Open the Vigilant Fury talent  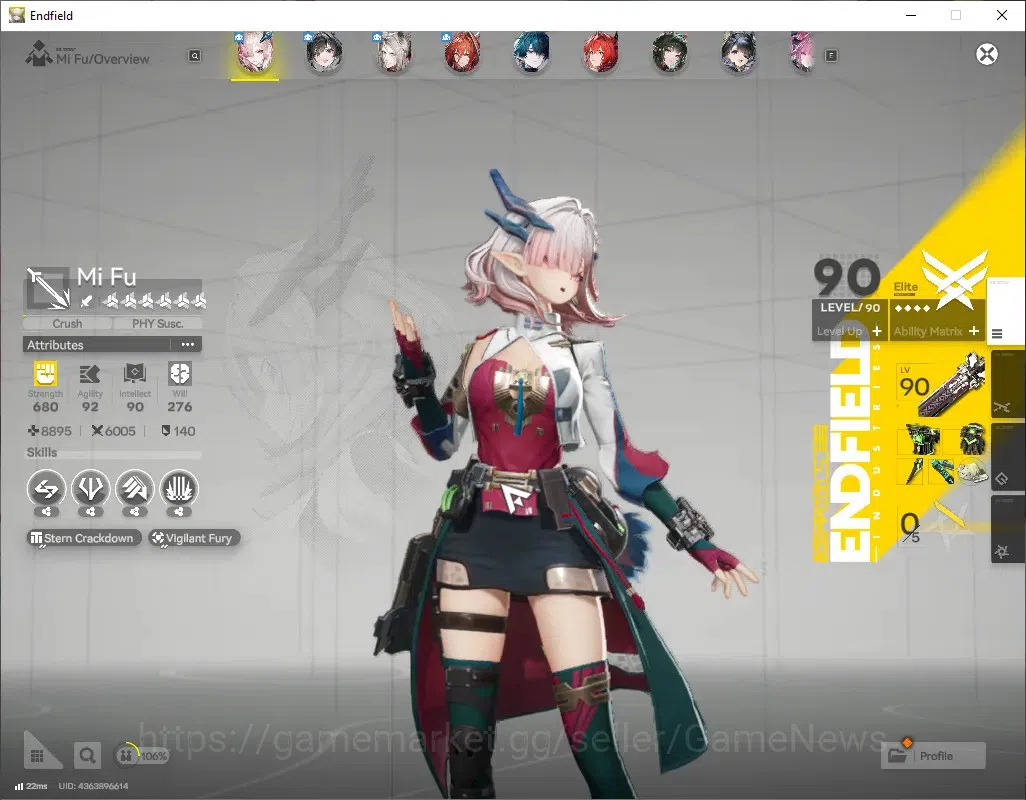click(194, 538)
